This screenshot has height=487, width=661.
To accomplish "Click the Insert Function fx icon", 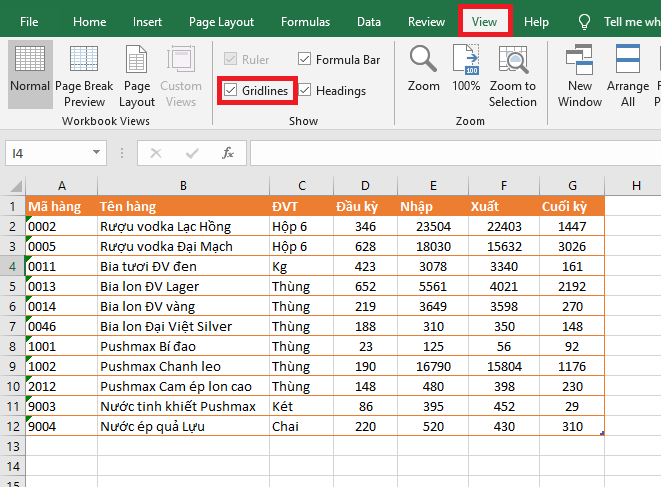I will (228, 153).
